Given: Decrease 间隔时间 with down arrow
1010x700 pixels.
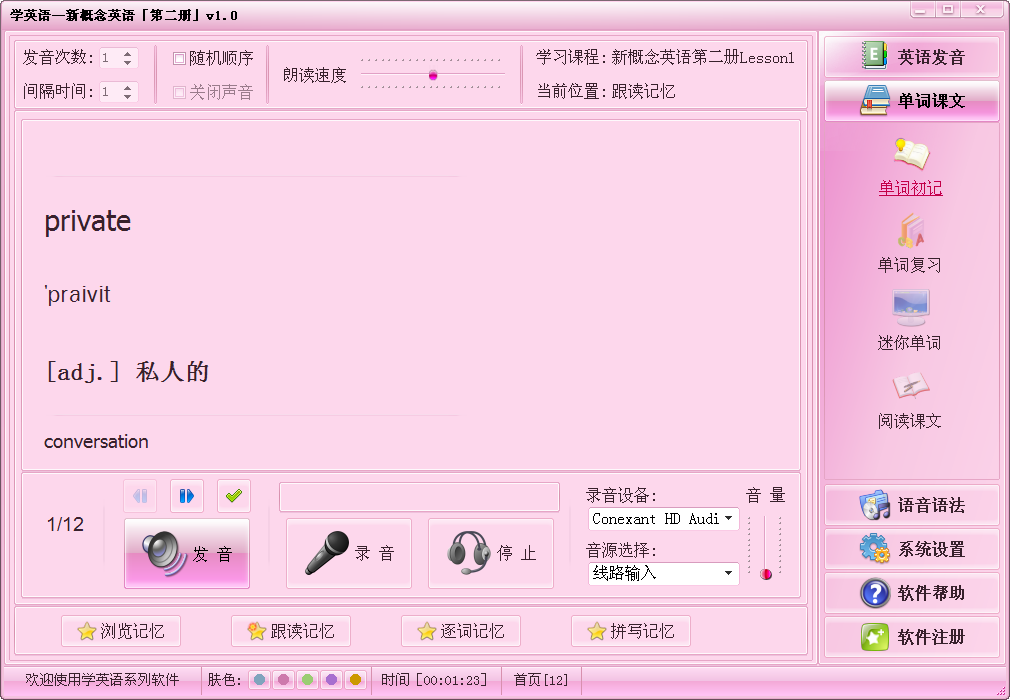Looking at the screenshot, I should point(128,97).
